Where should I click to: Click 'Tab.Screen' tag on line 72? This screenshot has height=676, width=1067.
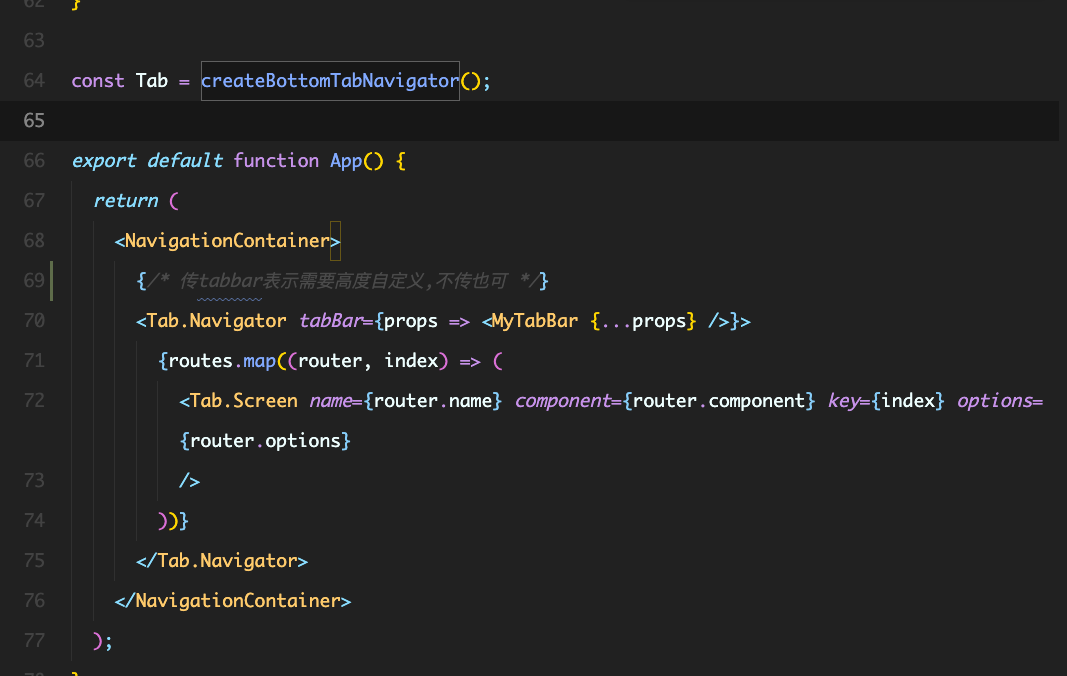238,401
